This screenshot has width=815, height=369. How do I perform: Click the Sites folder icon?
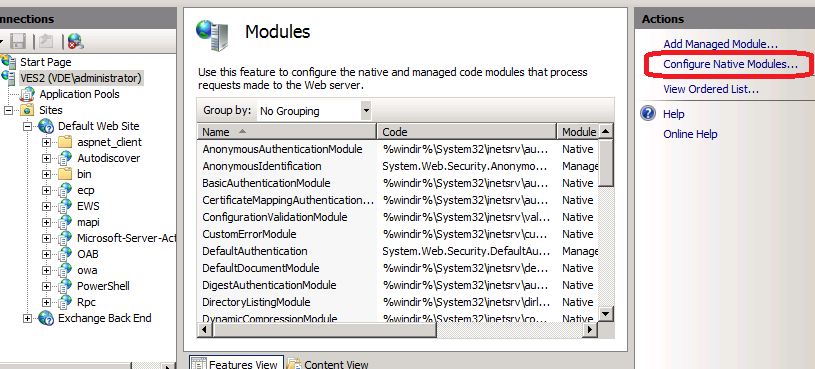27,110
